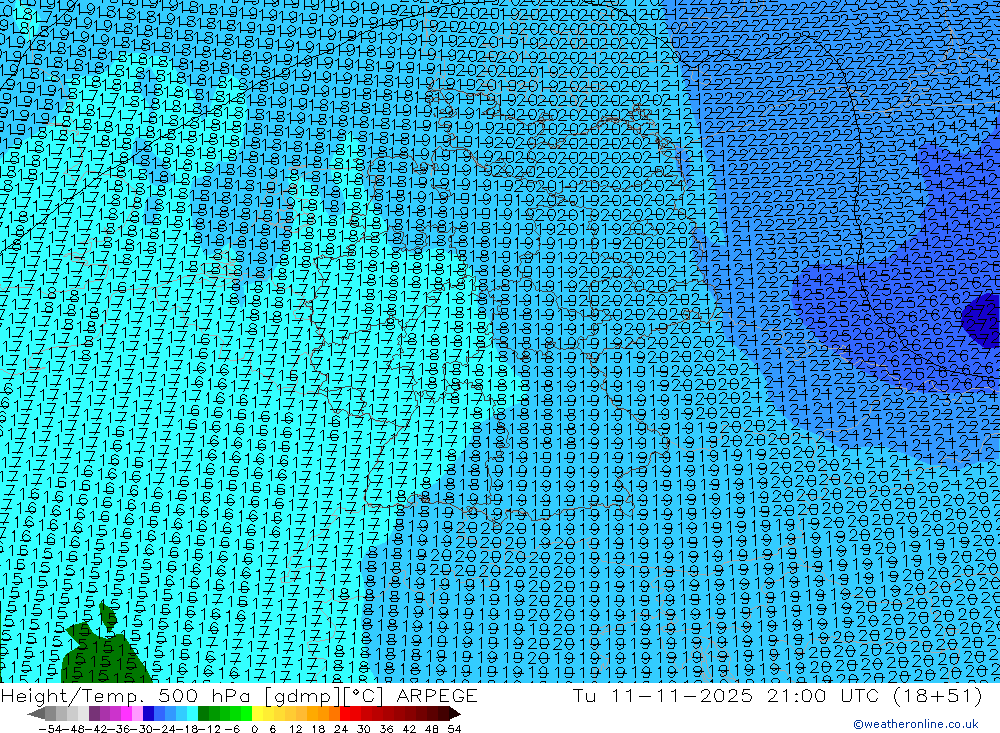The height and width of the screenshot is (733, 1000).
Task: Click the '21:00 UTC' time text
Action: [825, 696]
